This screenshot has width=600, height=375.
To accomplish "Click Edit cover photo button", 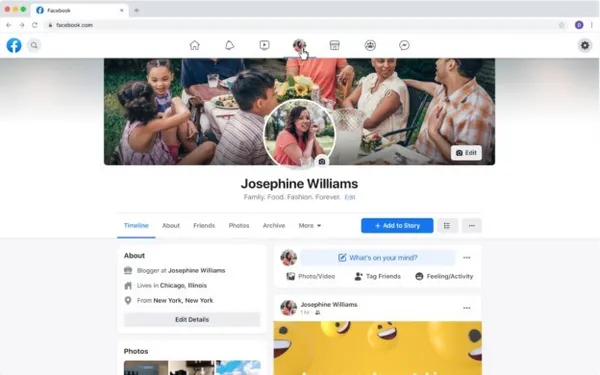I will (x=466, y=153).
